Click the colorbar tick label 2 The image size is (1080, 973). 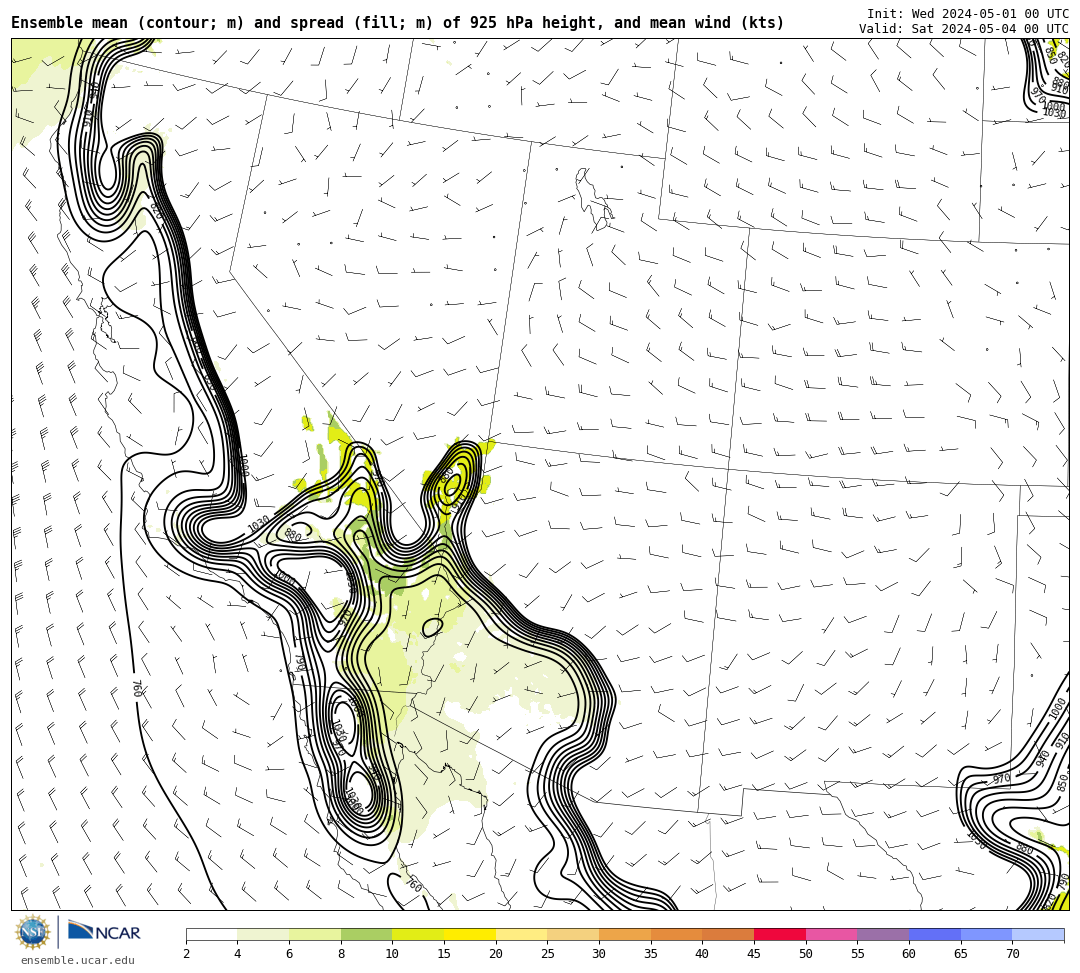point(186,954)
